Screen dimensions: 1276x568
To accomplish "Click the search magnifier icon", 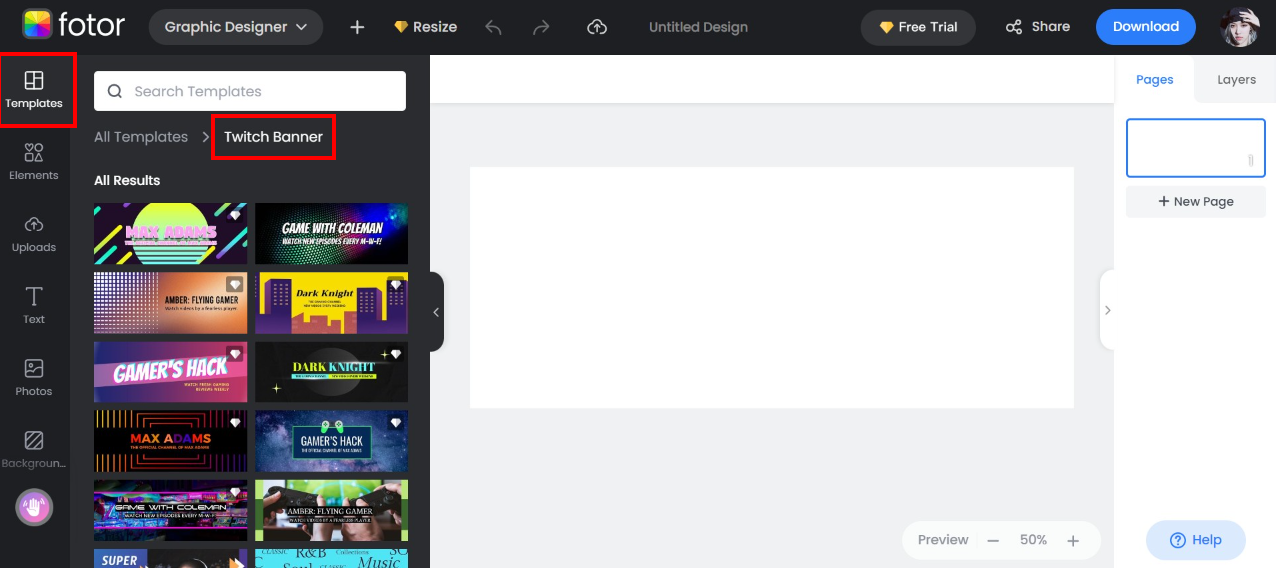I will pyautogui.click(x=115, y=91).
